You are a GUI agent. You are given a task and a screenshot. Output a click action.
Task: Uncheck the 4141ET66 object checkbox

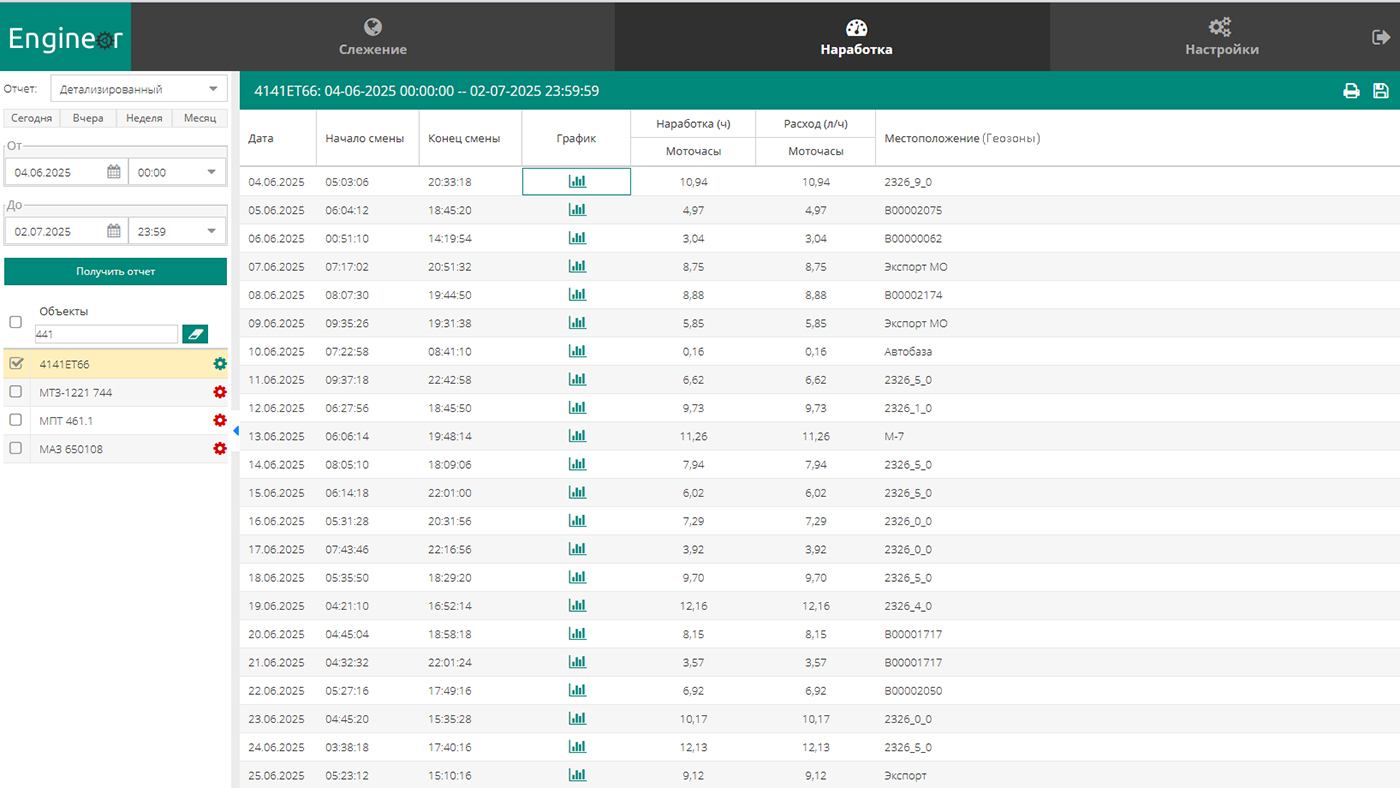point(15,364)
